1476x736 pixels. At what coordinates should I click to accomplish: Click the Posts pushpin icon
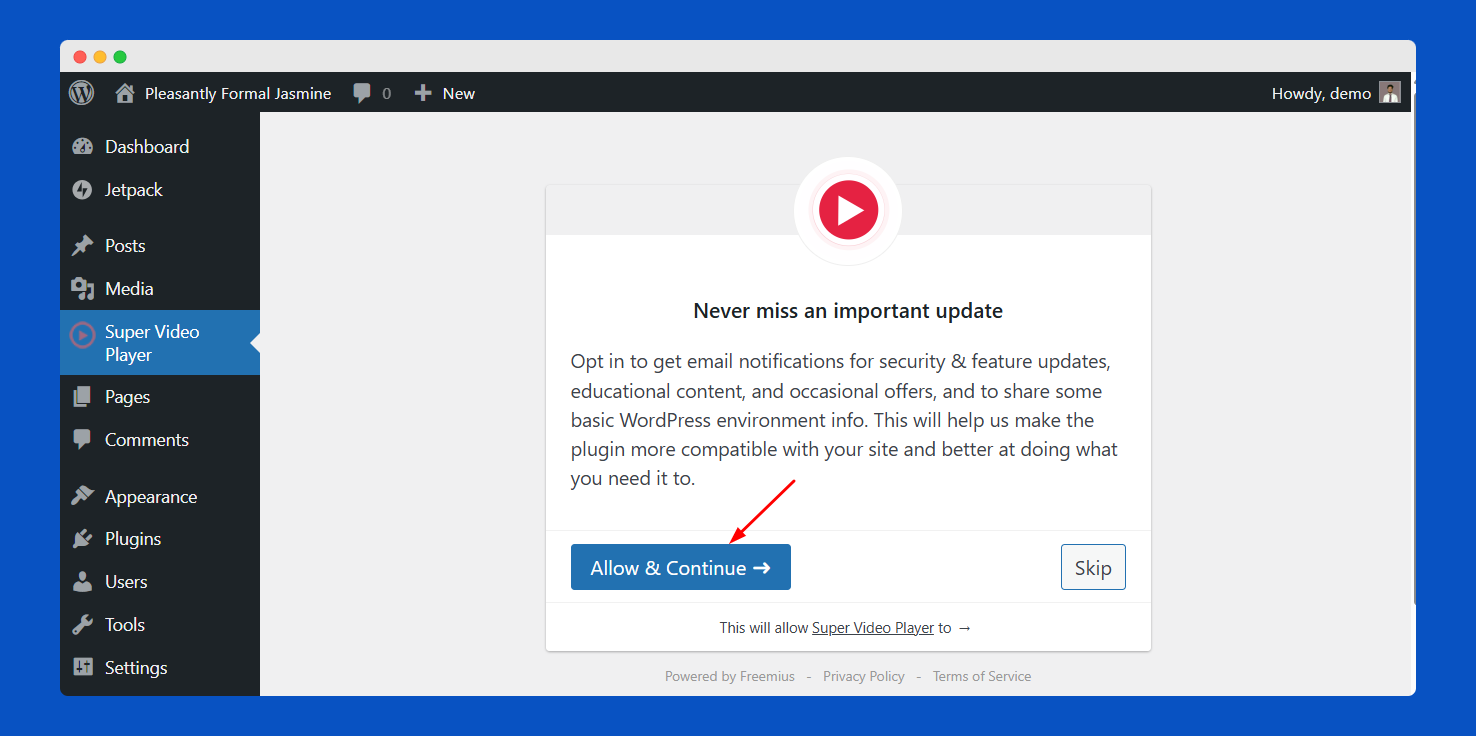point(82,246)
